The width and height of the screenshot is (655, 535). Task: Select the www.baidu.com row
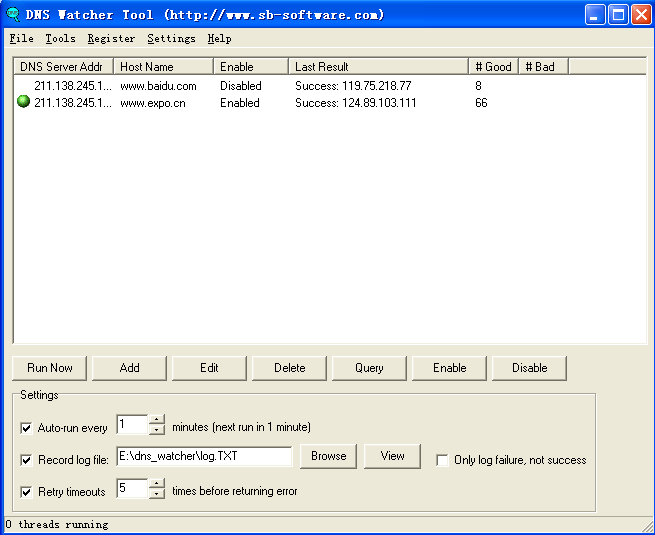point(158,86)
